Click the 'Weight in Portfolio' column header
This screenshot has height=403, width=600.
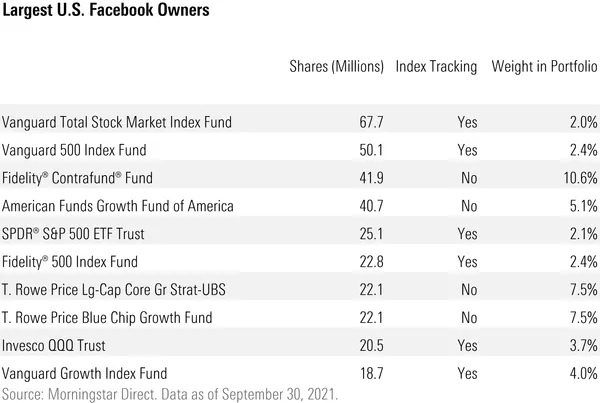(544, 67)
